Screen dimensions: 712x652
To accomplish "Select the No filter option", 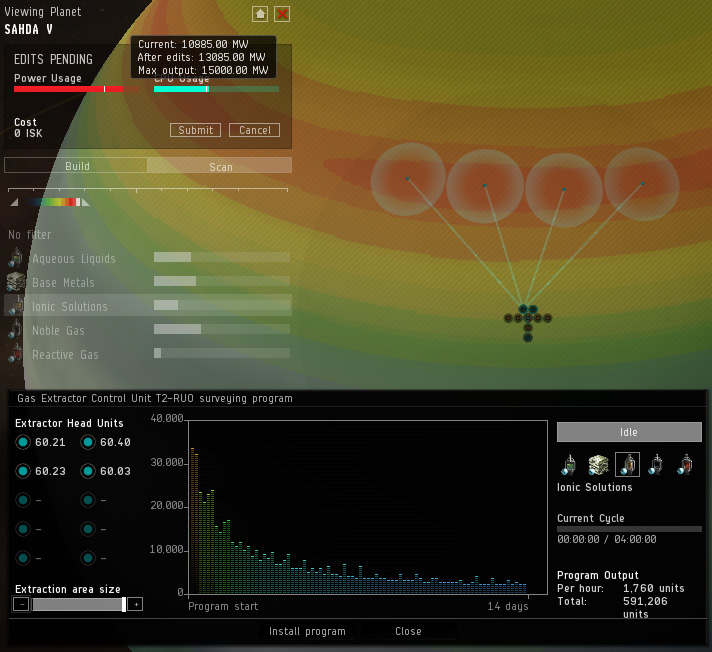I will [x=30, y=235].
